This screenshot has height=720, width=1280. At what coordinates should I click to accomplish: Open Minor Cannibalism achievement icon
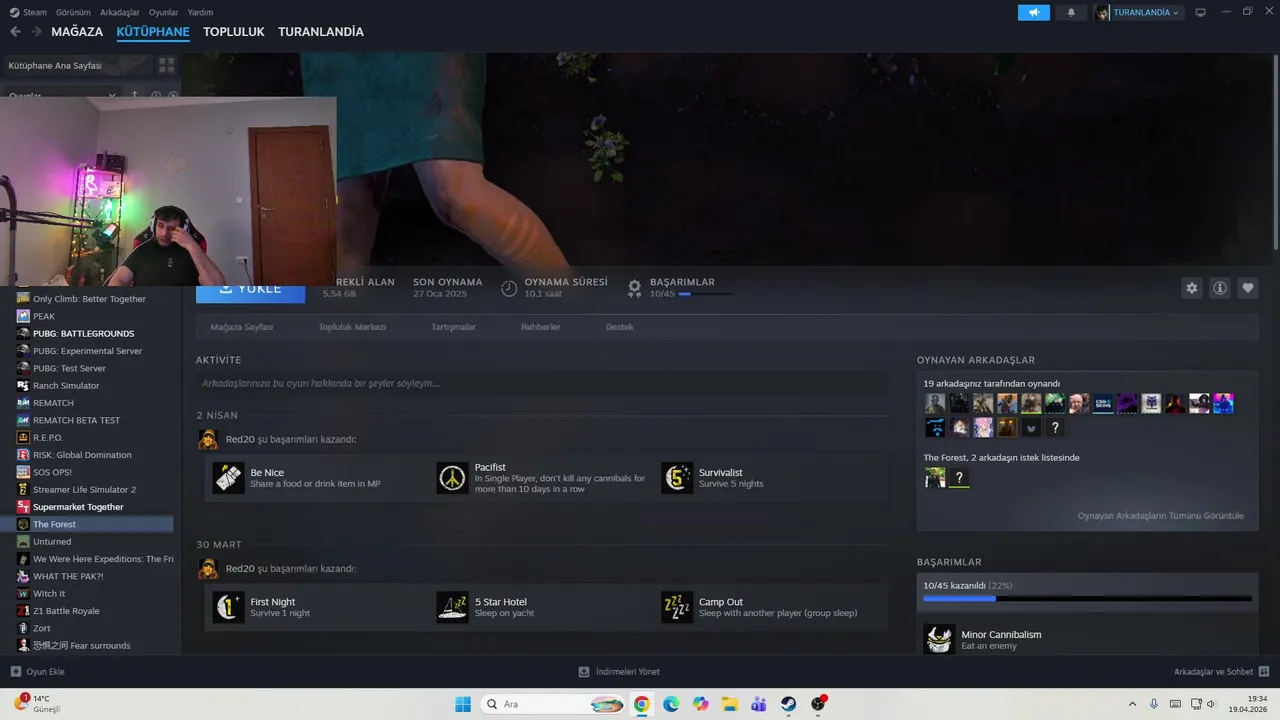(939, 639)
